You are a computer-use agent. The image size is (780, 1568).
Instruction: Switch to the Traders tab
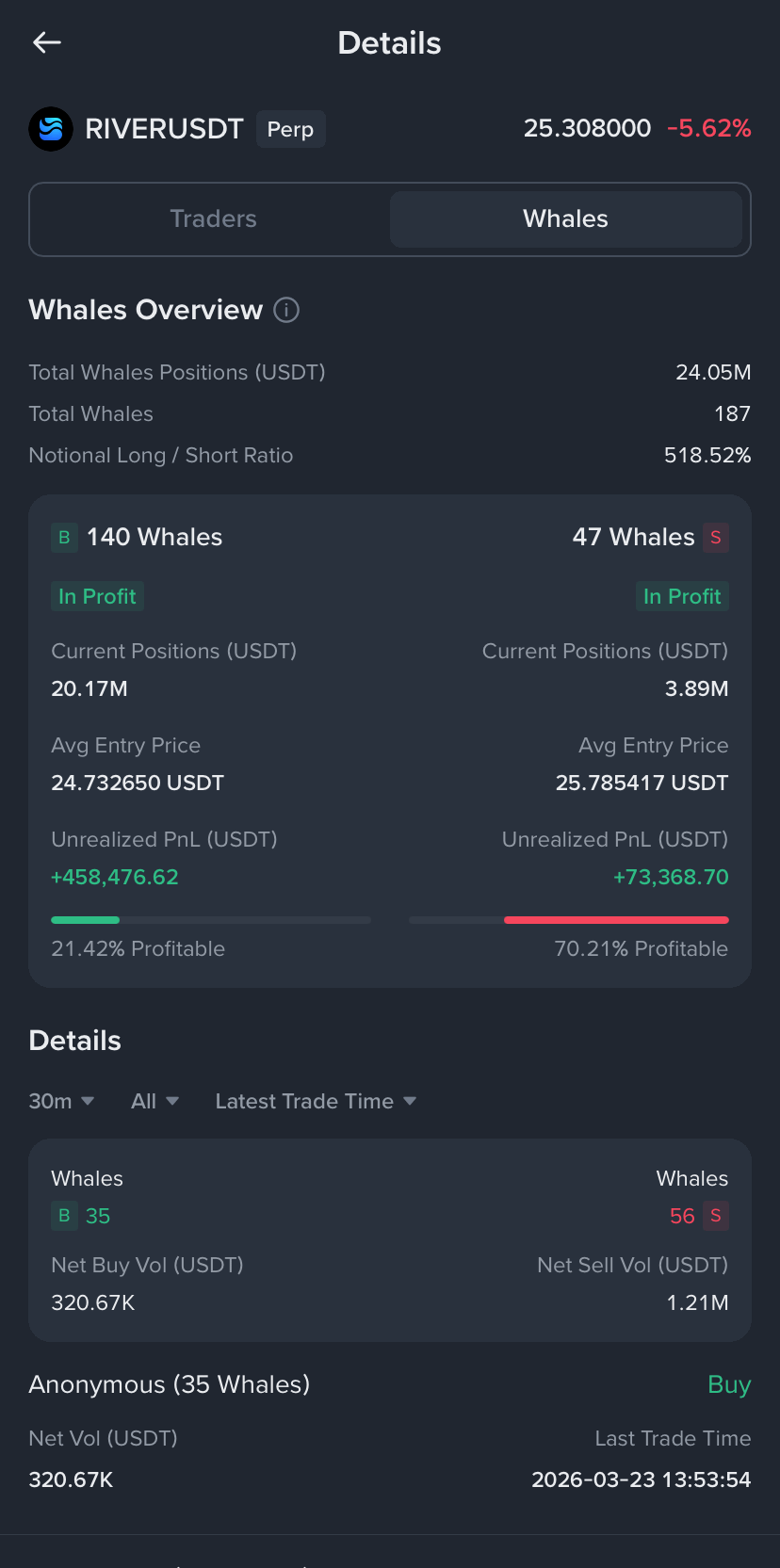pos(213,219)
